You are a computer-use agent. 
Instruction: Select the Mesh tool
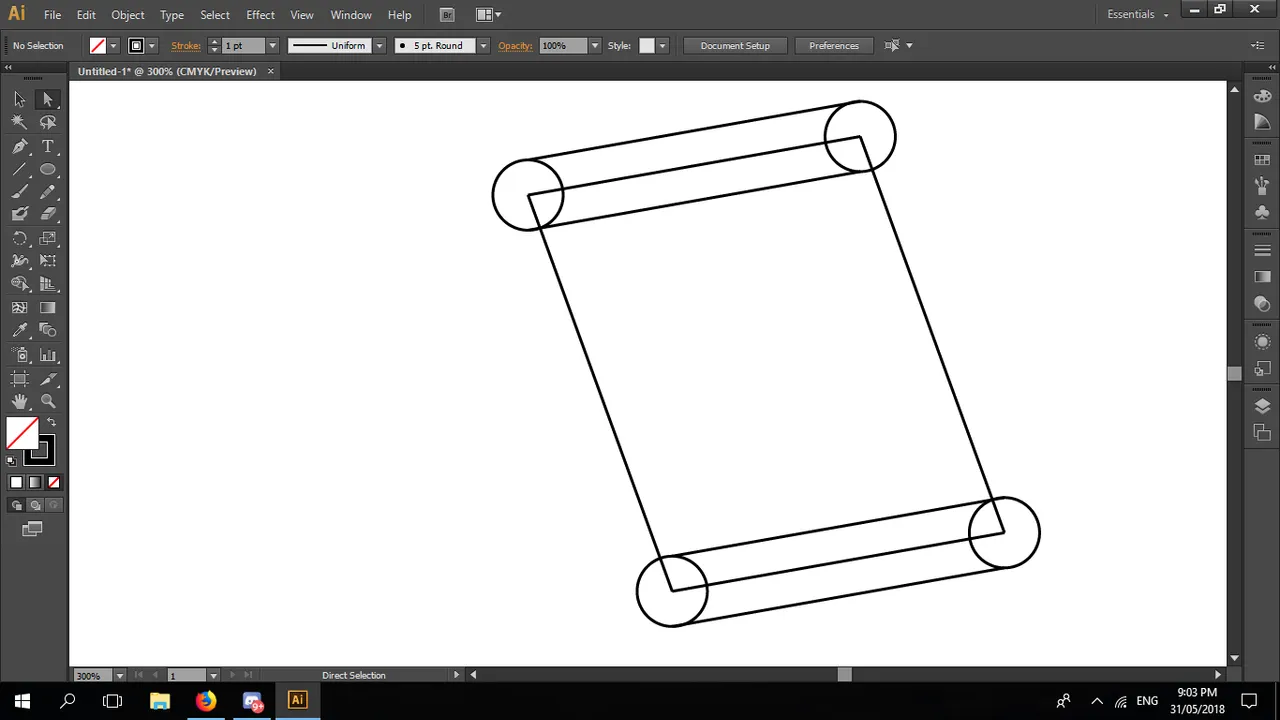pyautogui.click(x=20, y=308)
